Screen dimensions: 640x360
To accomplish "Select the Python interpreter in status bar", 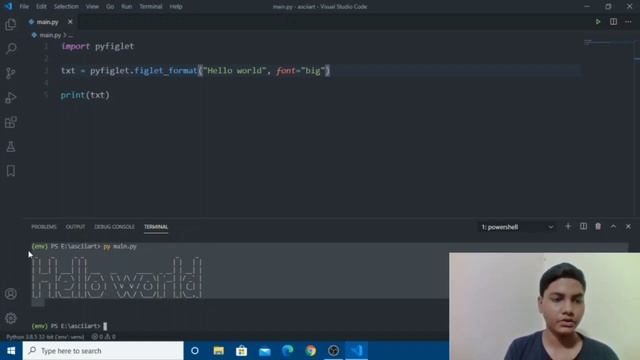I will pos(45,337).
